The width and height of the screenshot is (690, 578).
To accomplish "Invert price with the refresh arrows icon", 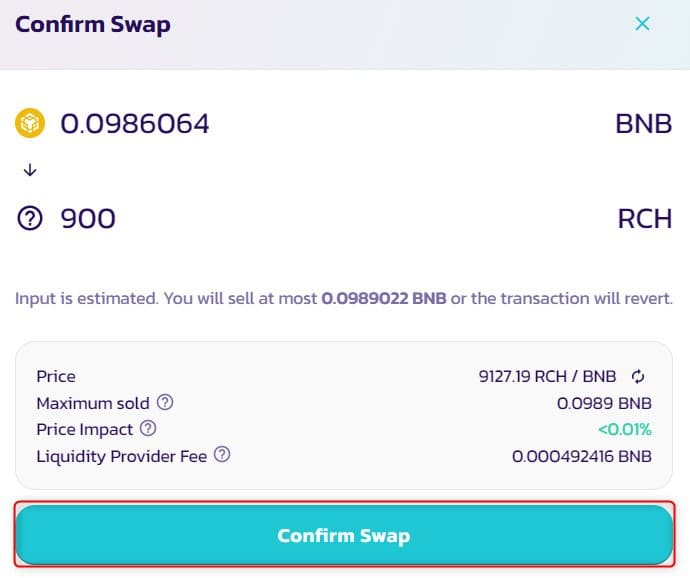I will pyautogui.click(x=638, y=376).
